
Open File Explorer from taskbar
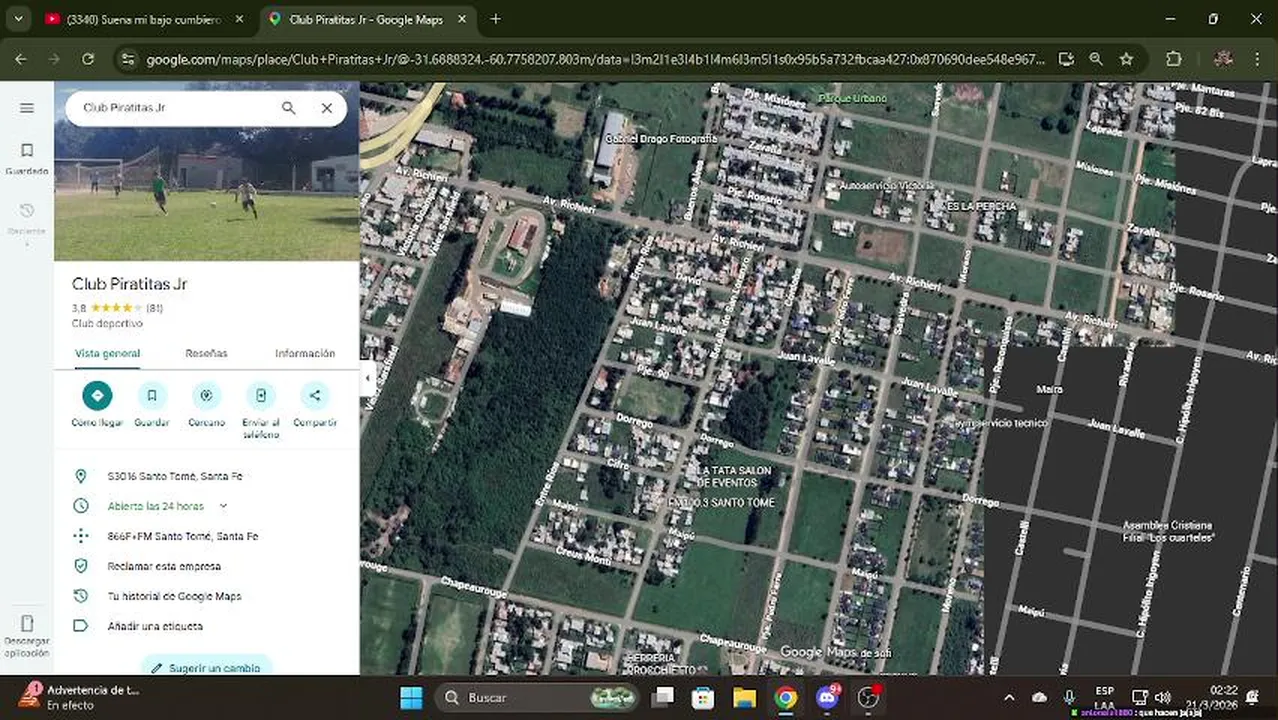tap(744, 697)
